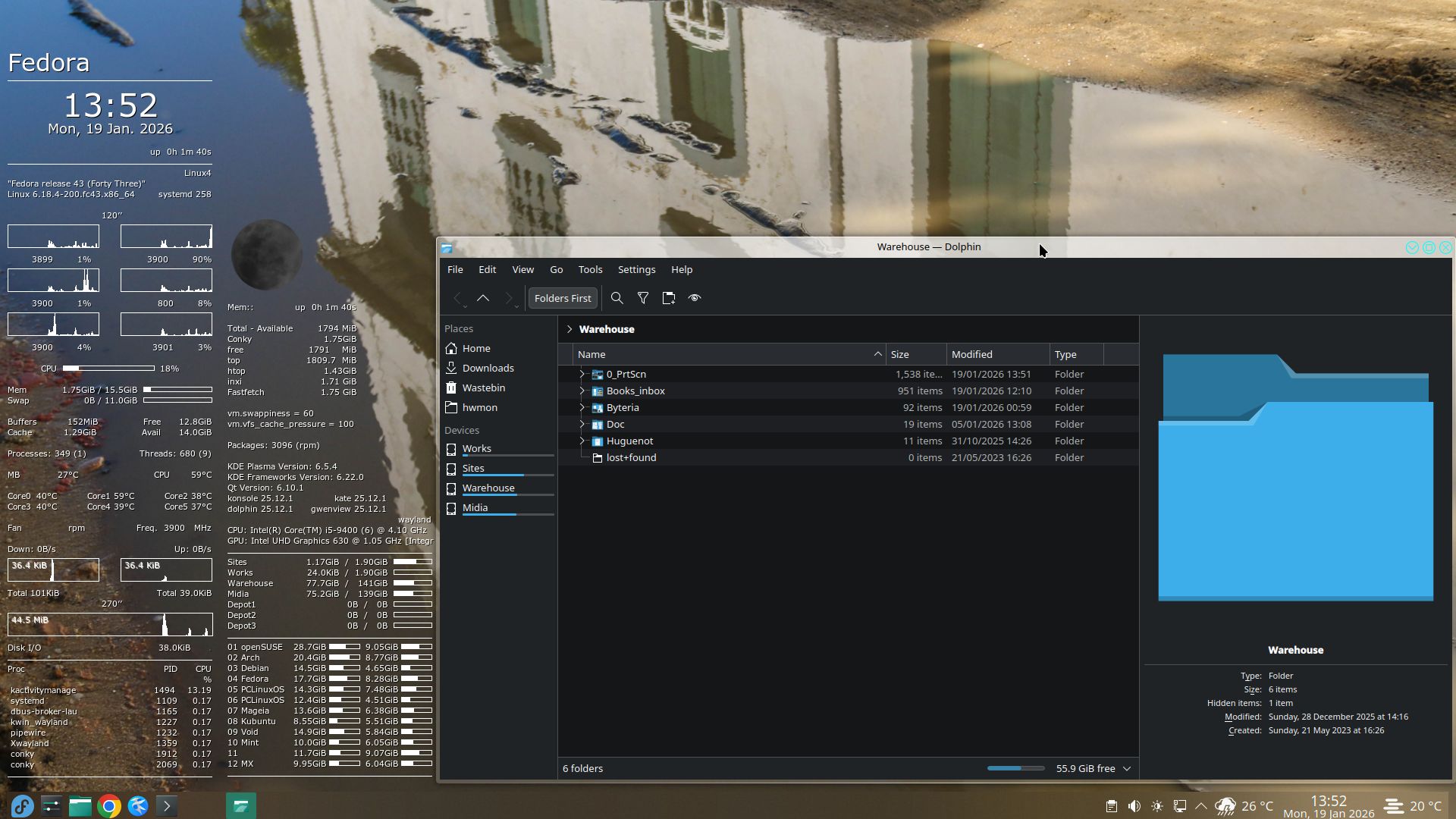Image resolution: width=1456 pixels, height=819 pixels.
Task: Open the filter bar with funnel icon
Action: 643,298
